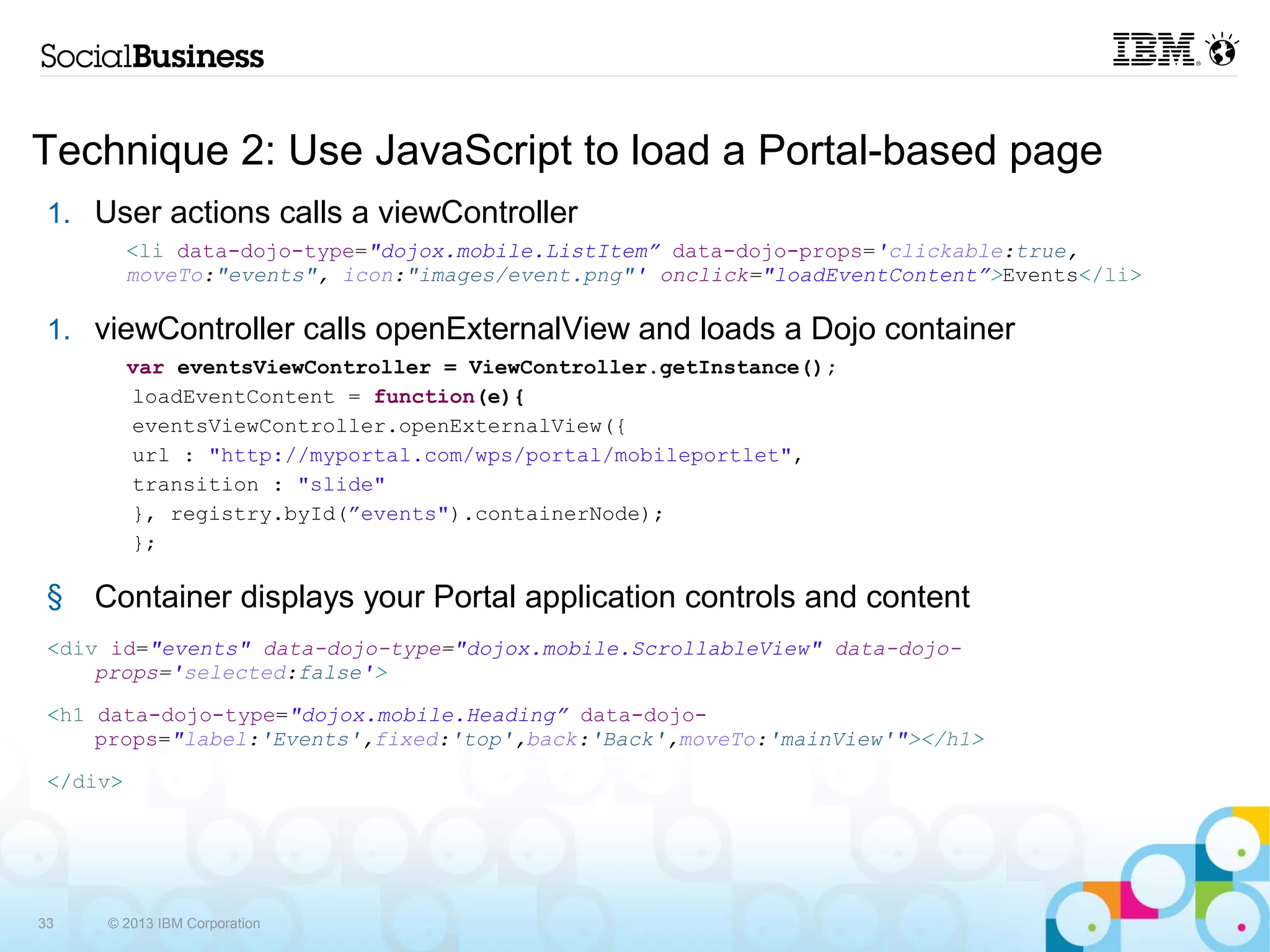Click the 'registry.byId("events").containerNode' line
Viewport: 1270px width, 952px height.
coord(398,514)
